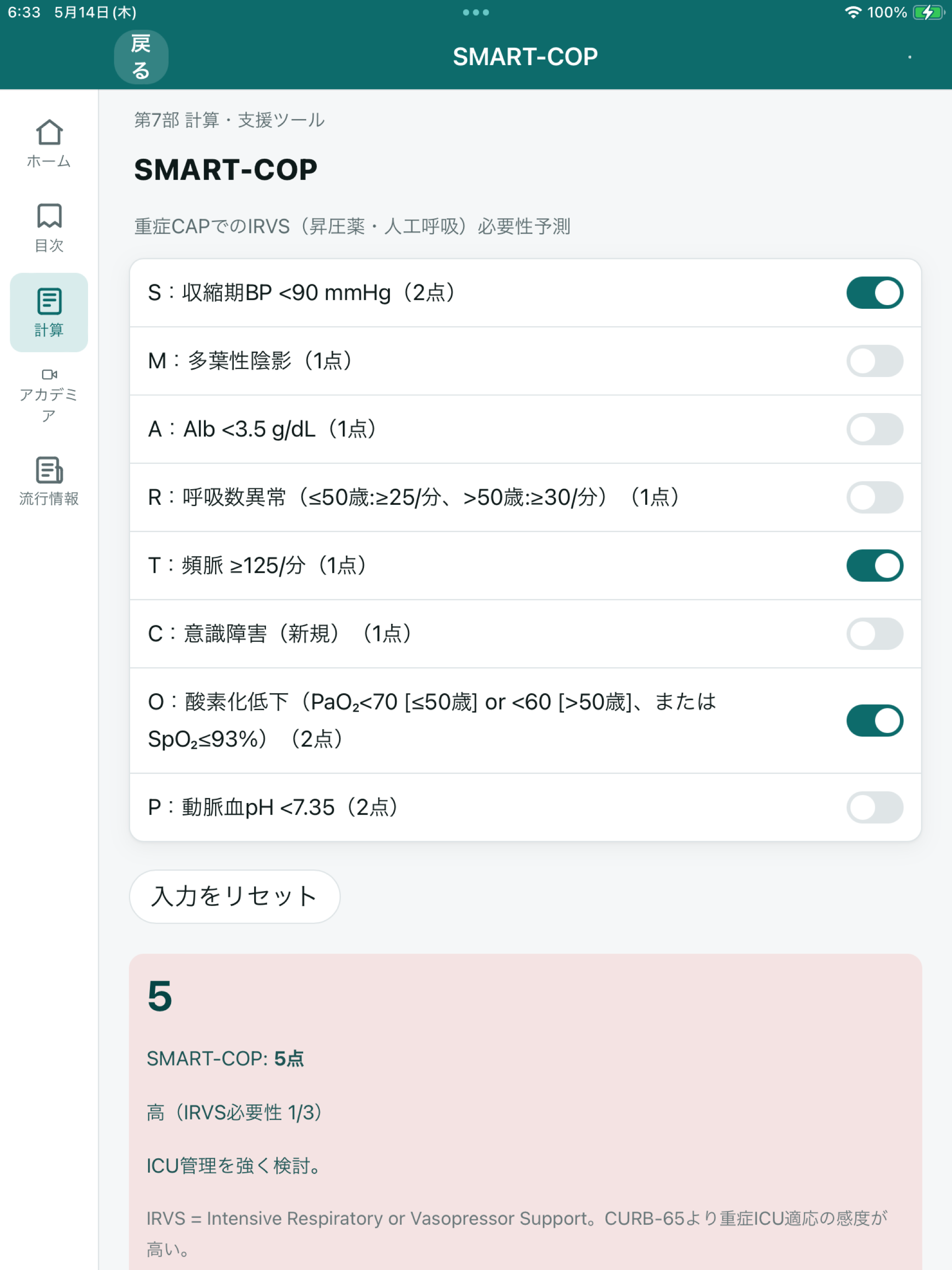Tap the small dot in header right
The image size is (952, 1270).
pyautogui.click(x=910, y=57)
